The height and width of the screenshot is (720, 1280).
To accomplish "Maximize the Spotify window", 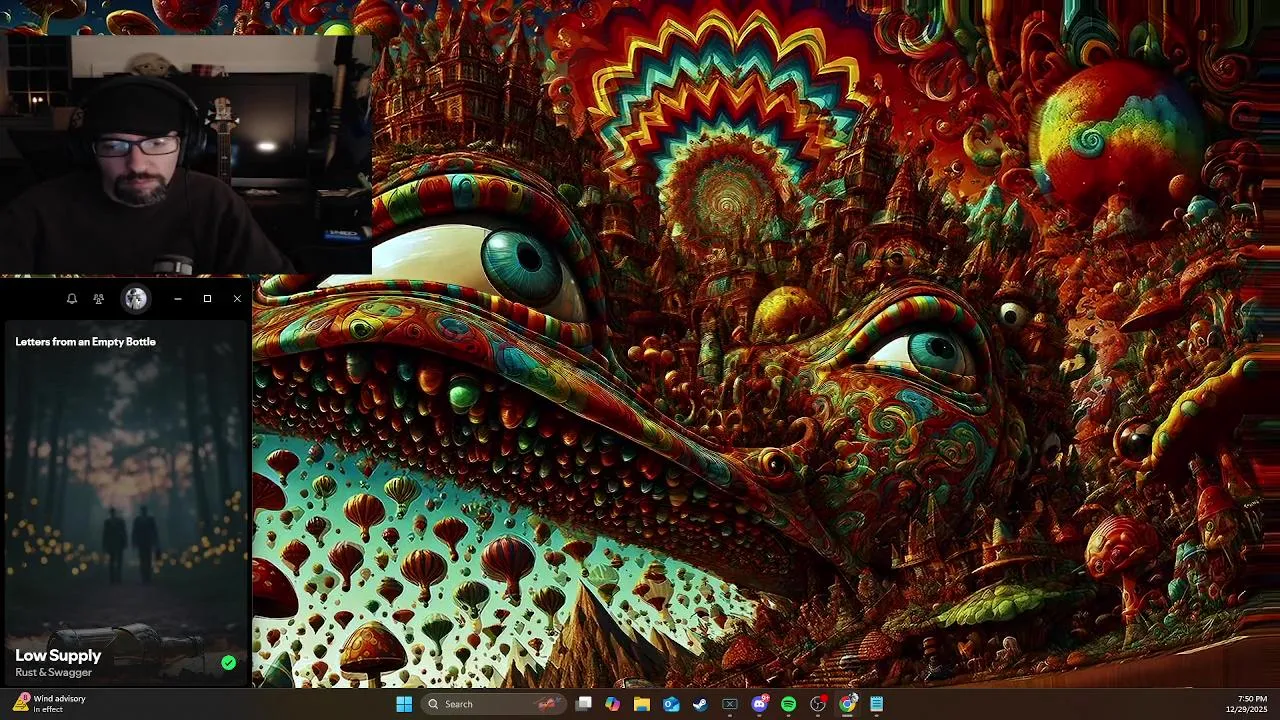I will 207,299.
